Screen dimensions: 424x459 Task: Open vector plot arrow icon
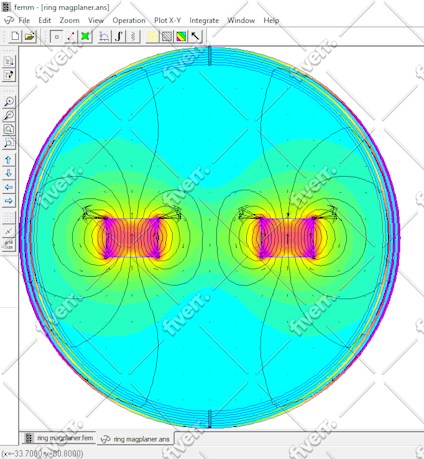pyautogui.click(x=196, y=36)
